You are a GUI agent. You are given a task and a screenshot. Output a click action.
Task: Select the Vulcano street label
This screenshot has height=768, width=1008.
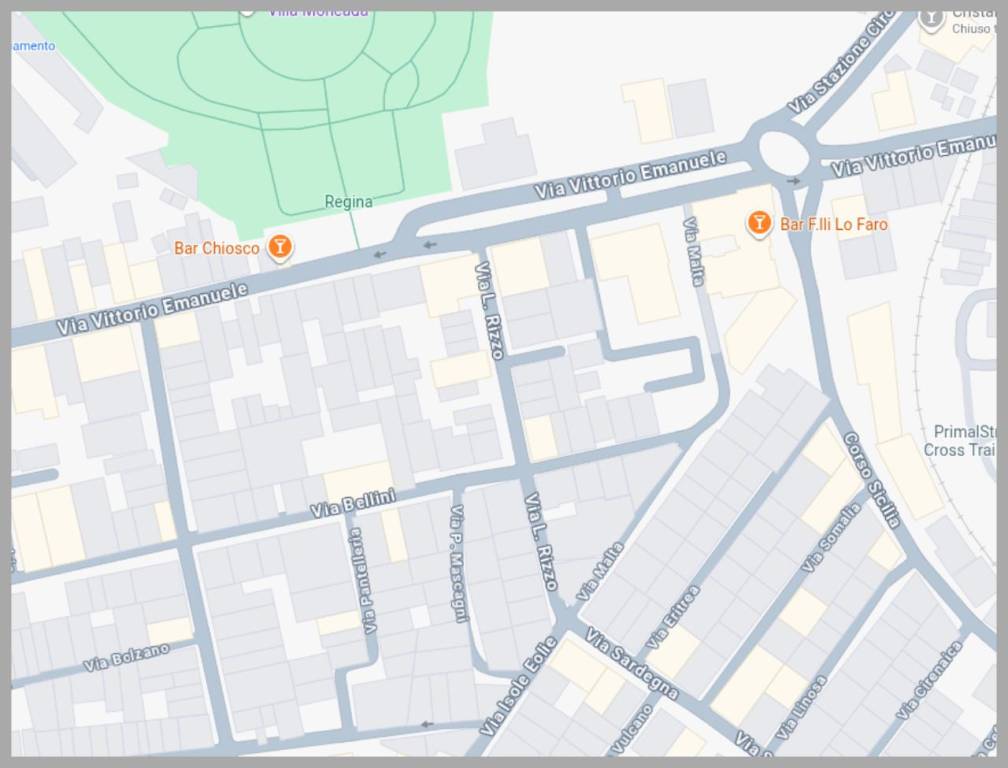(x=631, y=729)
